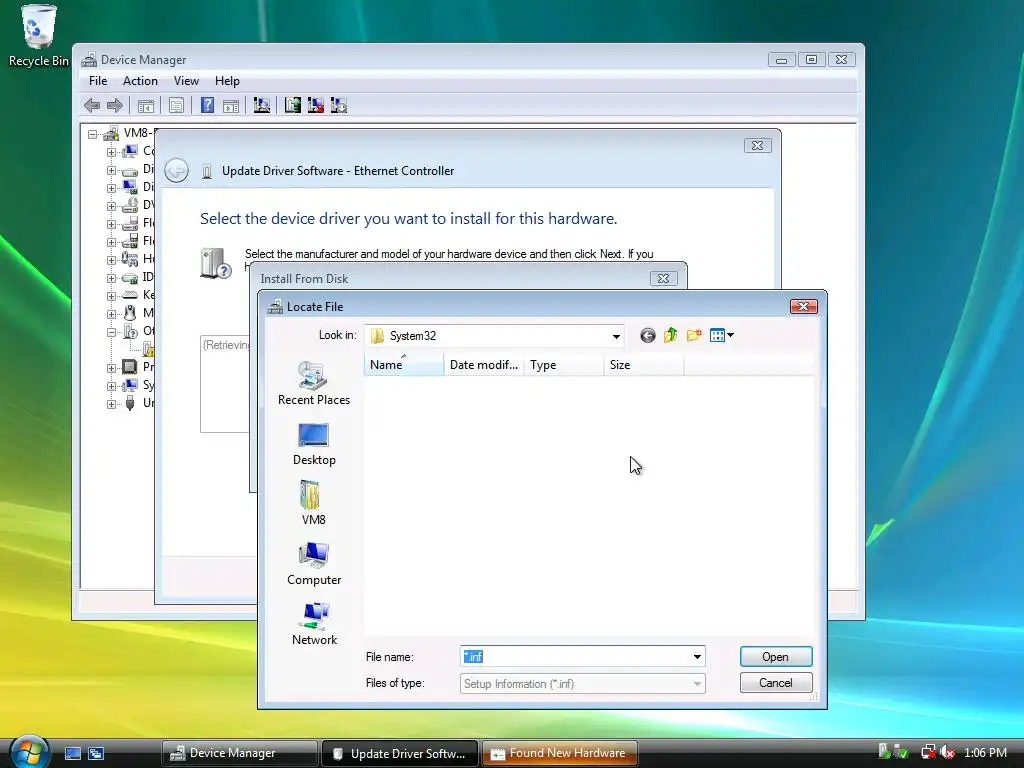Expand the Keyboards tree node
Image resolution: width=1024 pixels, height=768 pixels.
(x=111, y=296)
